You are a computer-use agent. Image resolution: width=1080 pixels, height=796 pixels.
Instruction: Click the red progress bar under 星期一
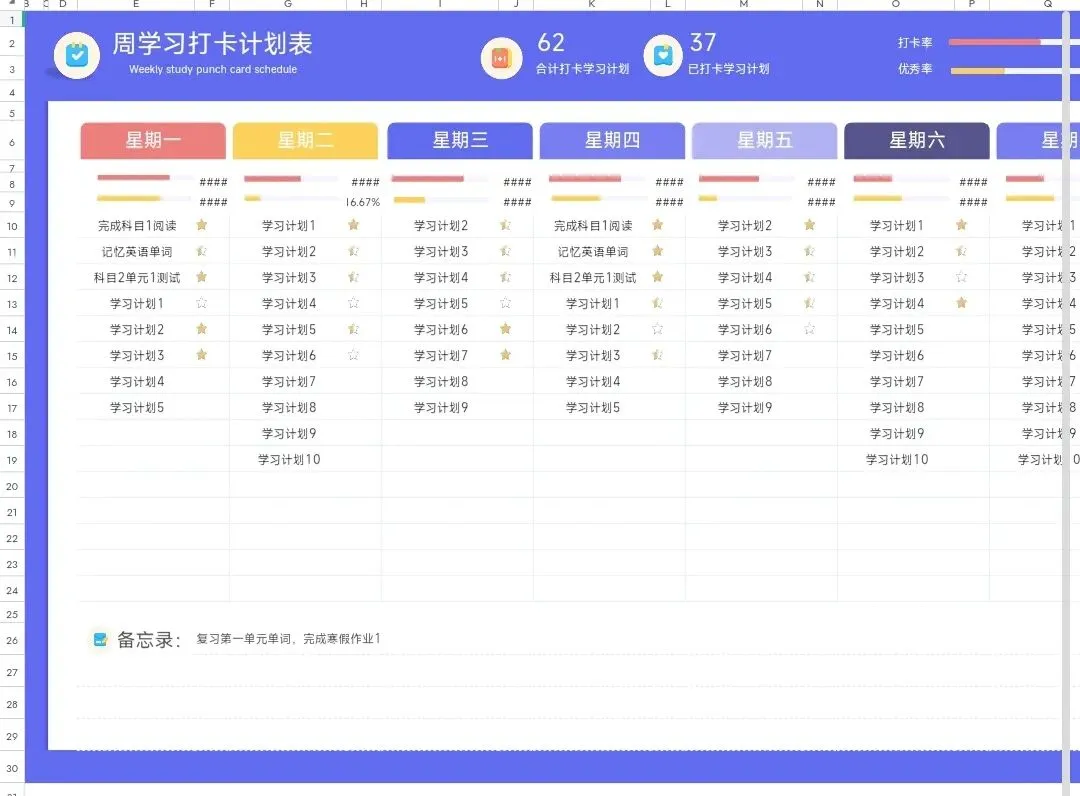(x=133, y=178)
